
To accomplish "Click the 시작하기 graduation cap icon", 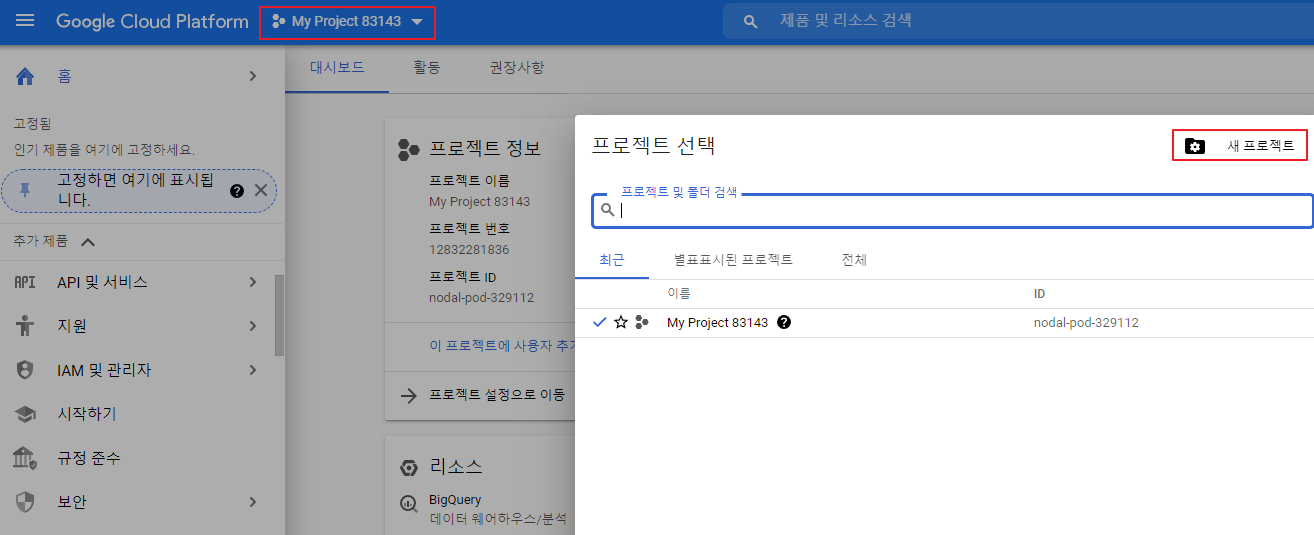I will pos(26,414).
